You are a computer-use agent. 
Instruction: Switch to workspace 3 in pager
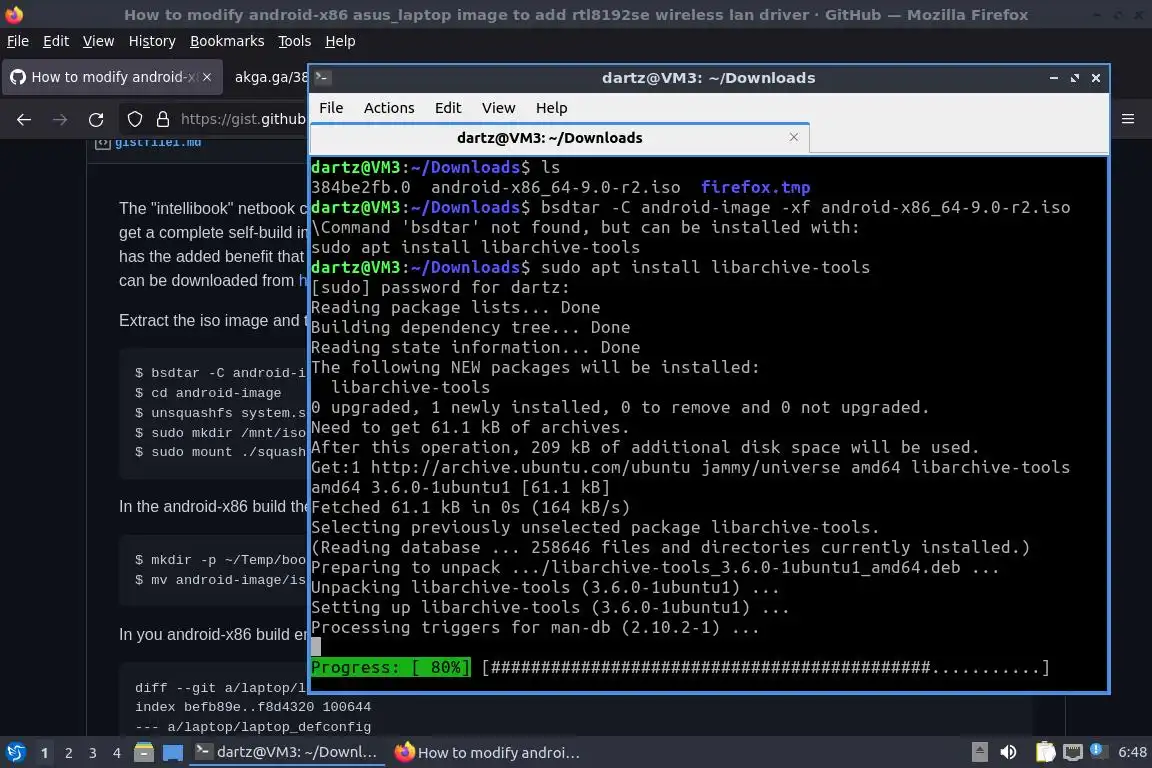93,753
